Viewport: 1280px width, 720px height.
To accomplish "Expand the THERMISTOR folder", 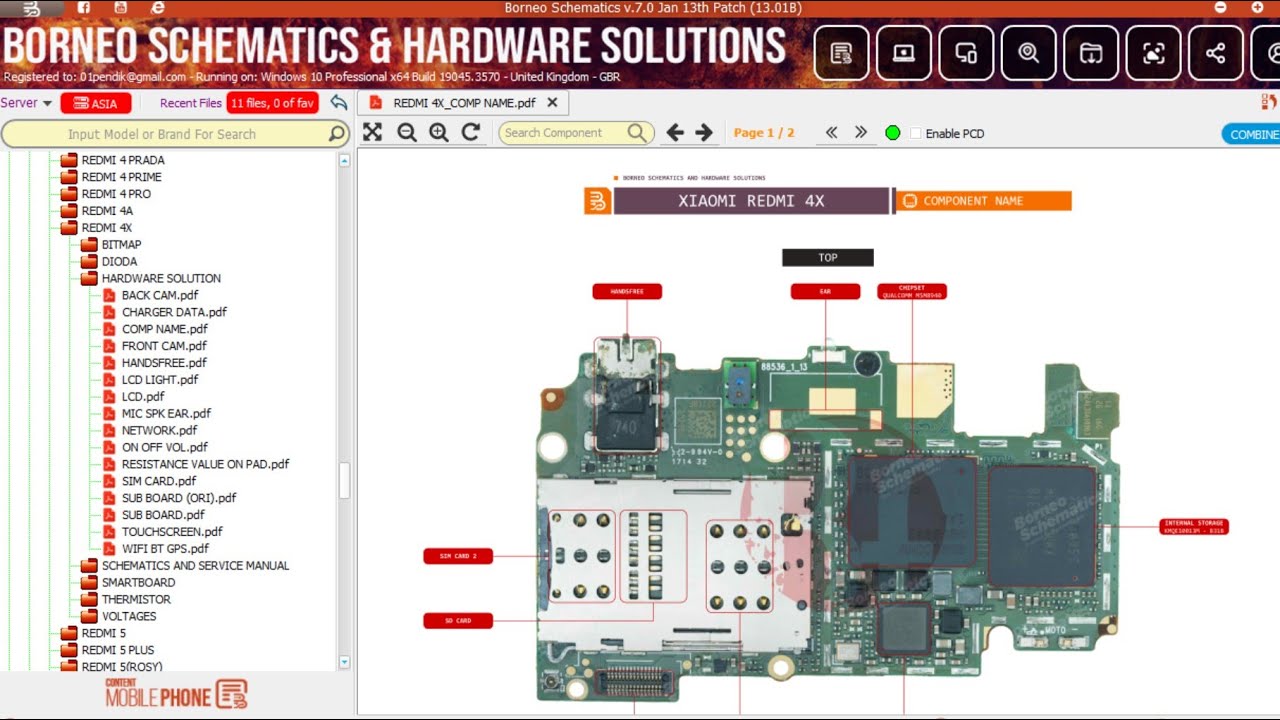I will 89,600.
